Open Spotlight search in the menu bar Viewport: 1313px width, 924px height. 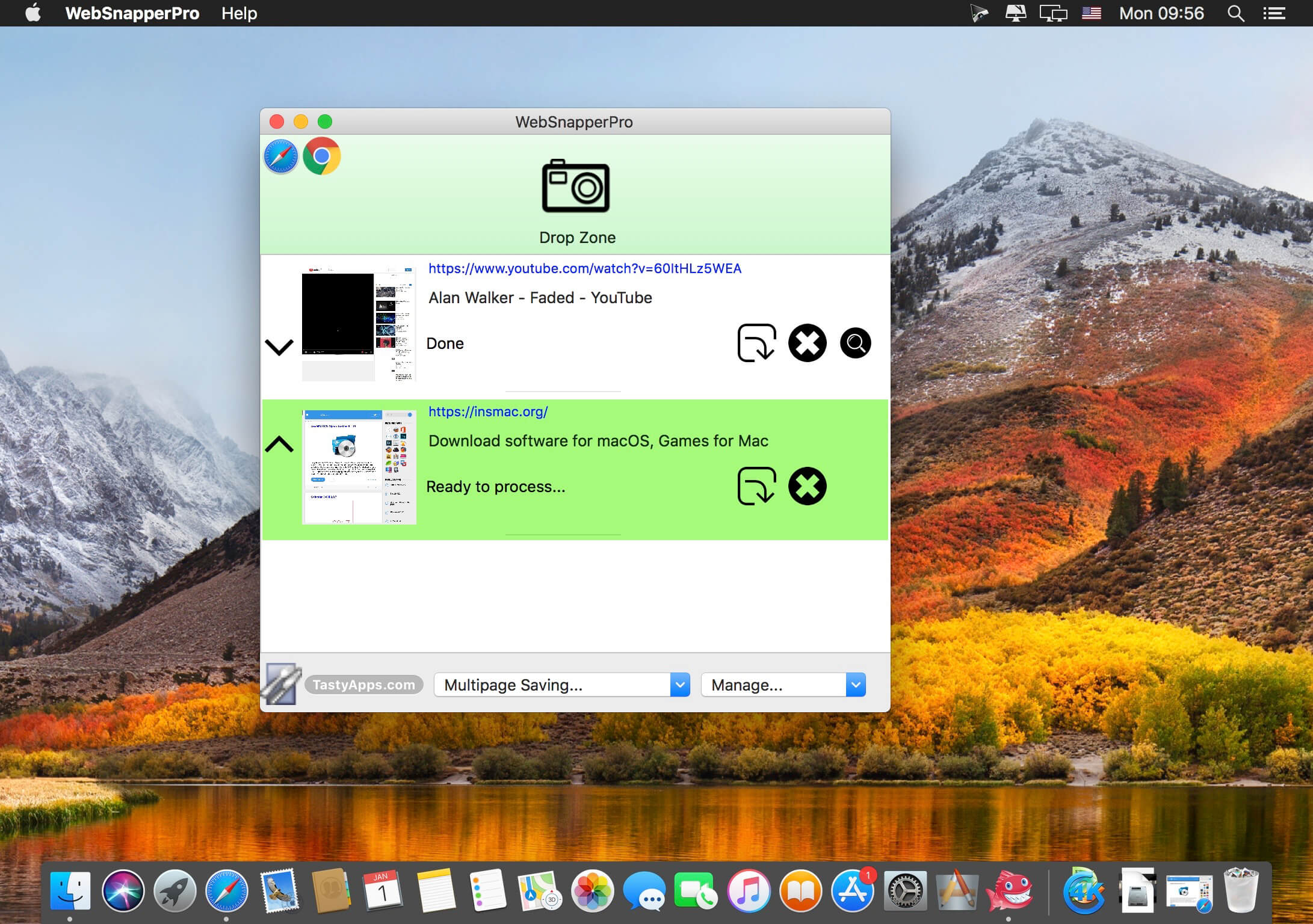(1235, 13)
